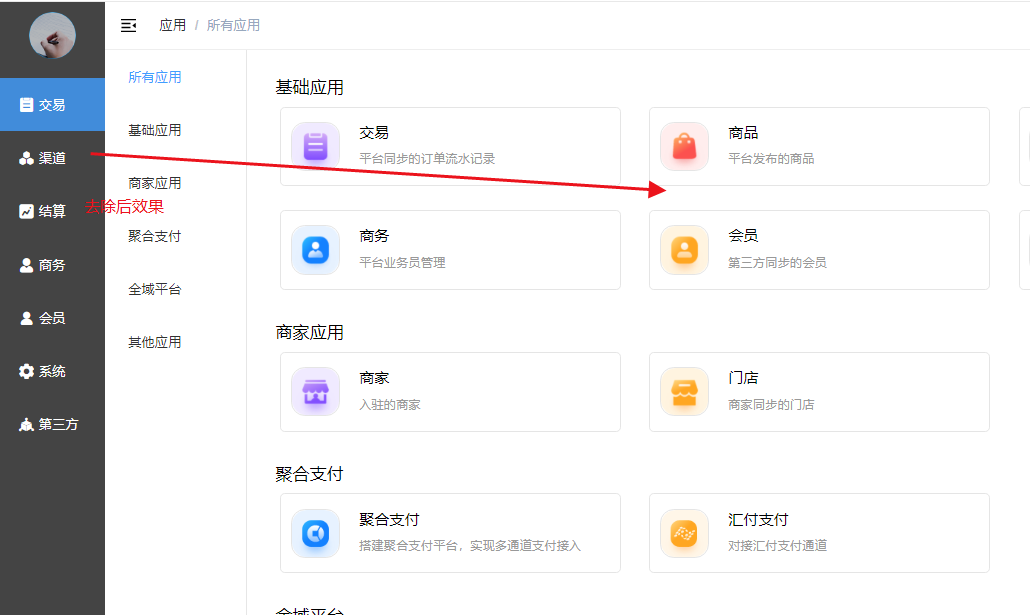Click the 应用 breadcrumb link
This screenshot has width=1030, height=615.
pyautogui.click(x=172, y=25)
